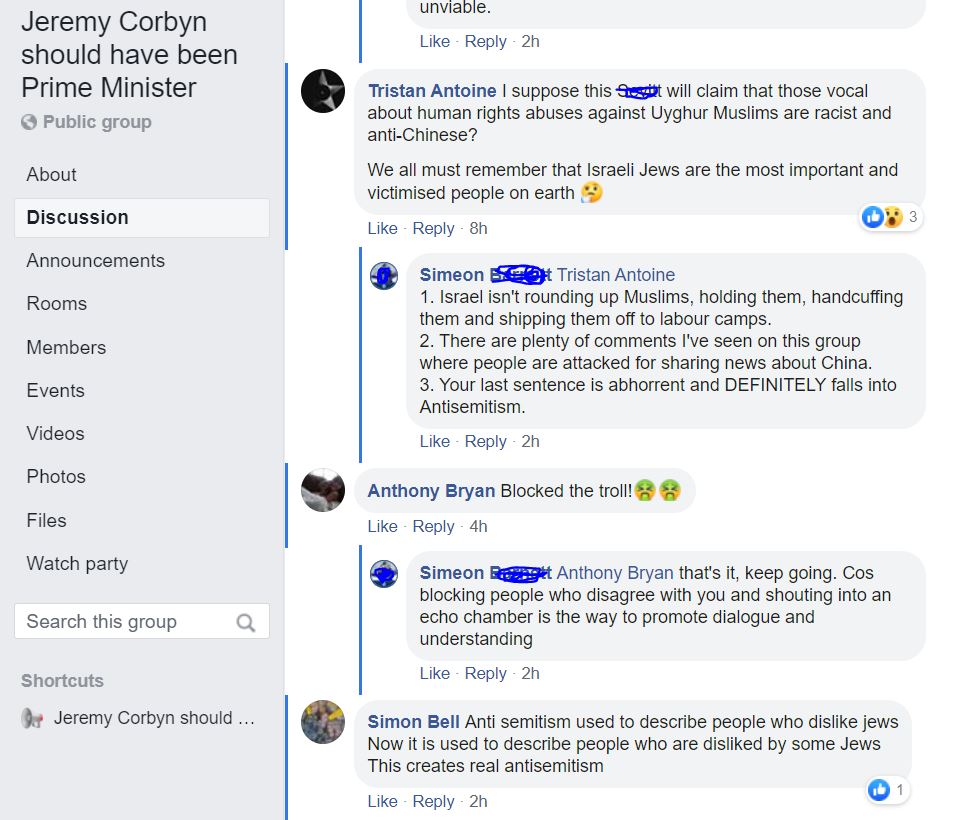Screen dimensions: 972x820
Task: Type in the Search this group field
Action: (x=125, y=621)
